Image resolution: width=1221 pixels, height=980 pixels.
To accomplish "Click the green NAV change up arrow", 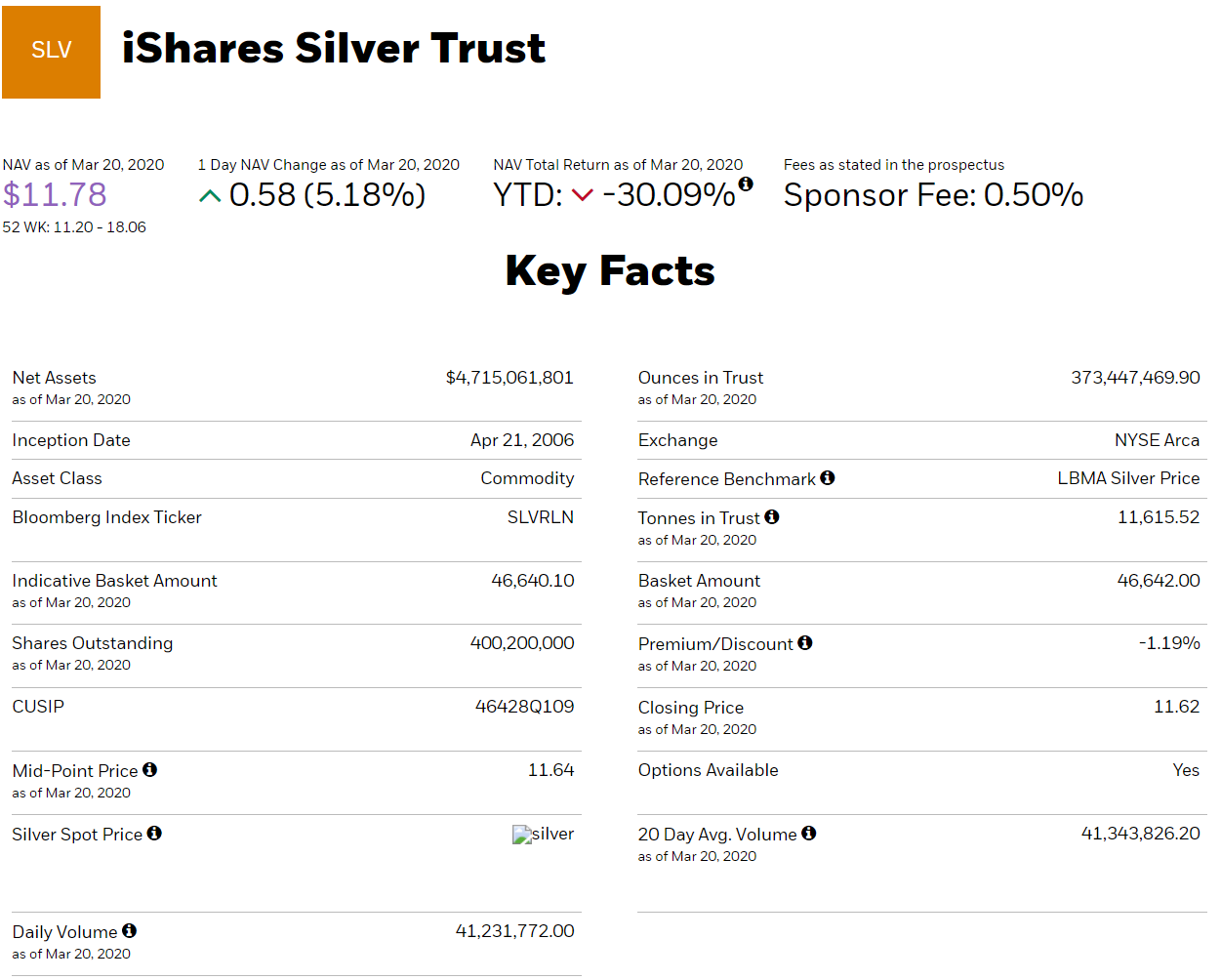I will click(x=210, y=196).
